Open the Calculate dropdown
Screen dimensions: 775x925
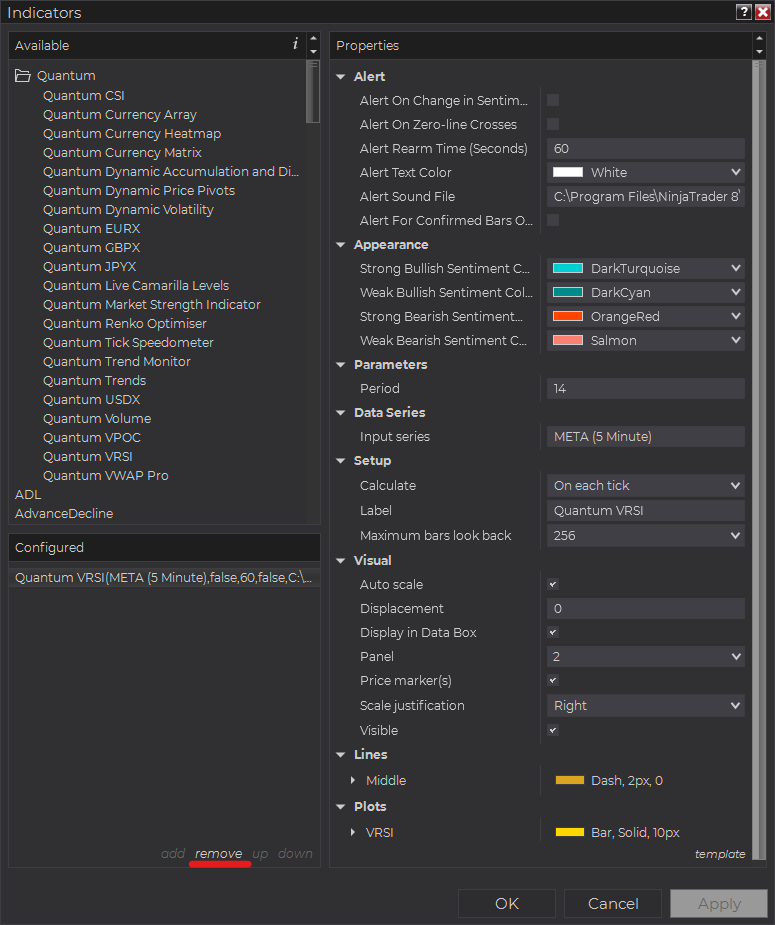(646, 486)
